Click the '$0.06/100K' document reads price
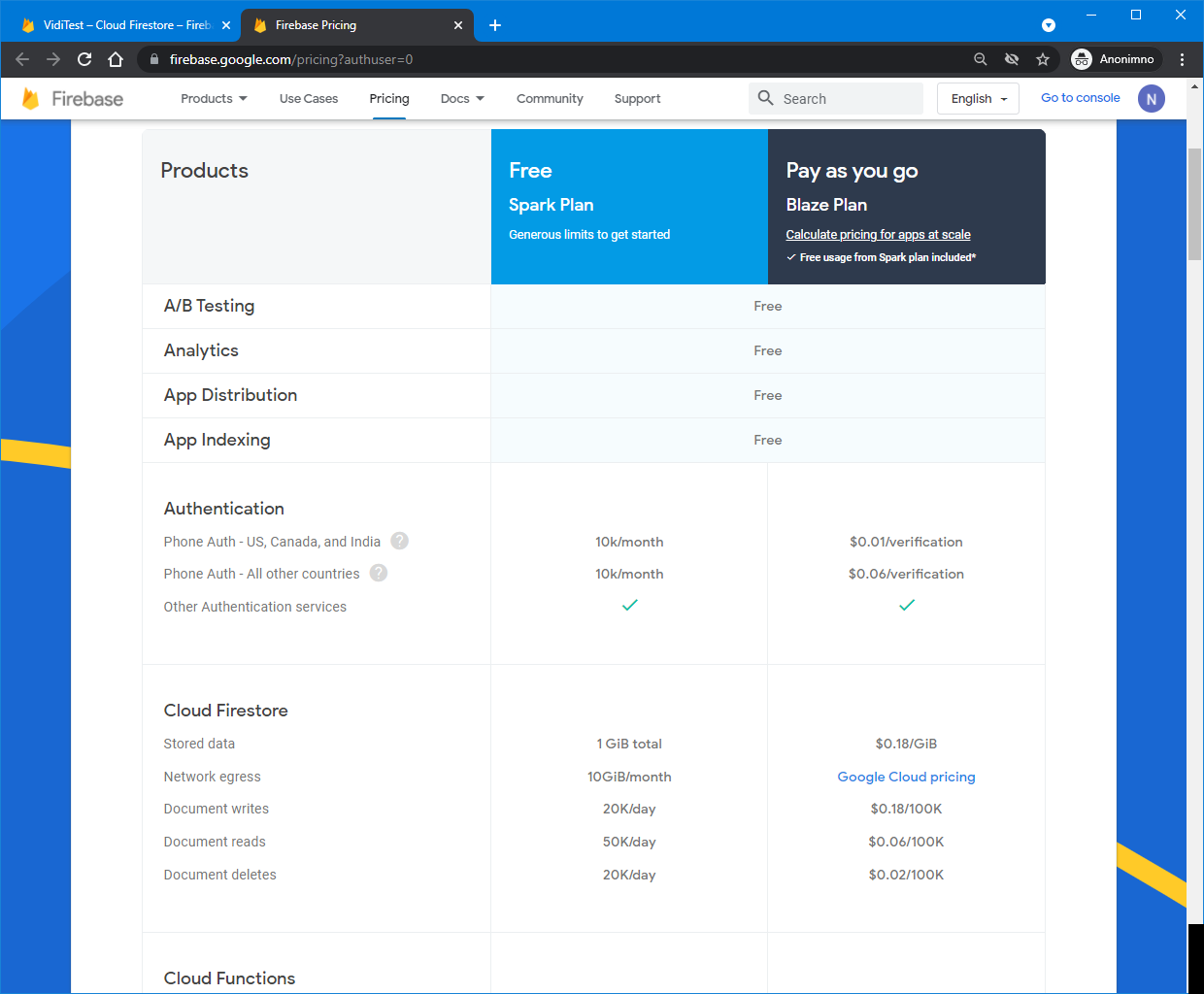1204x994 pixels. (x=906, y=842)
